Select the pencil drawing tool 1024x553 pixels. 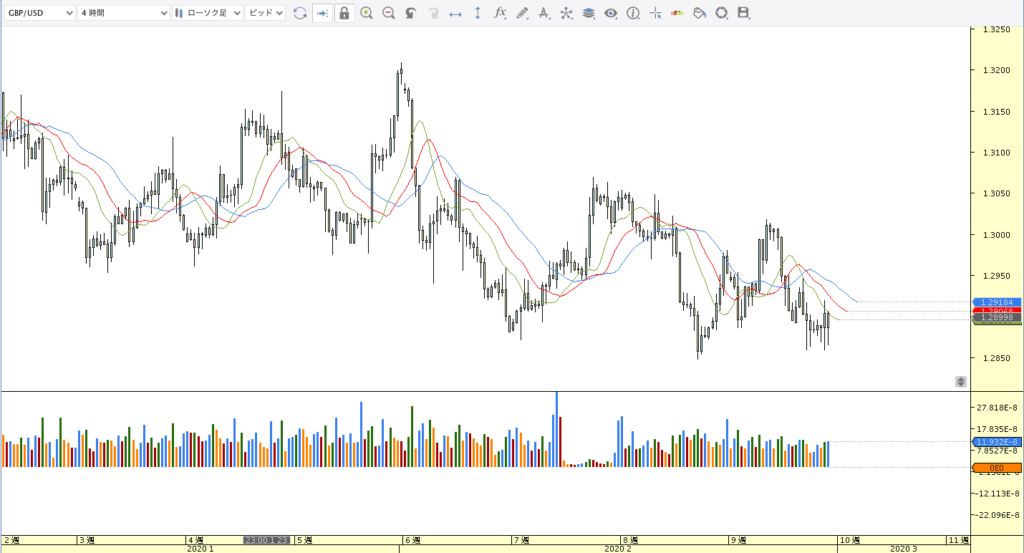pos(522,13)
